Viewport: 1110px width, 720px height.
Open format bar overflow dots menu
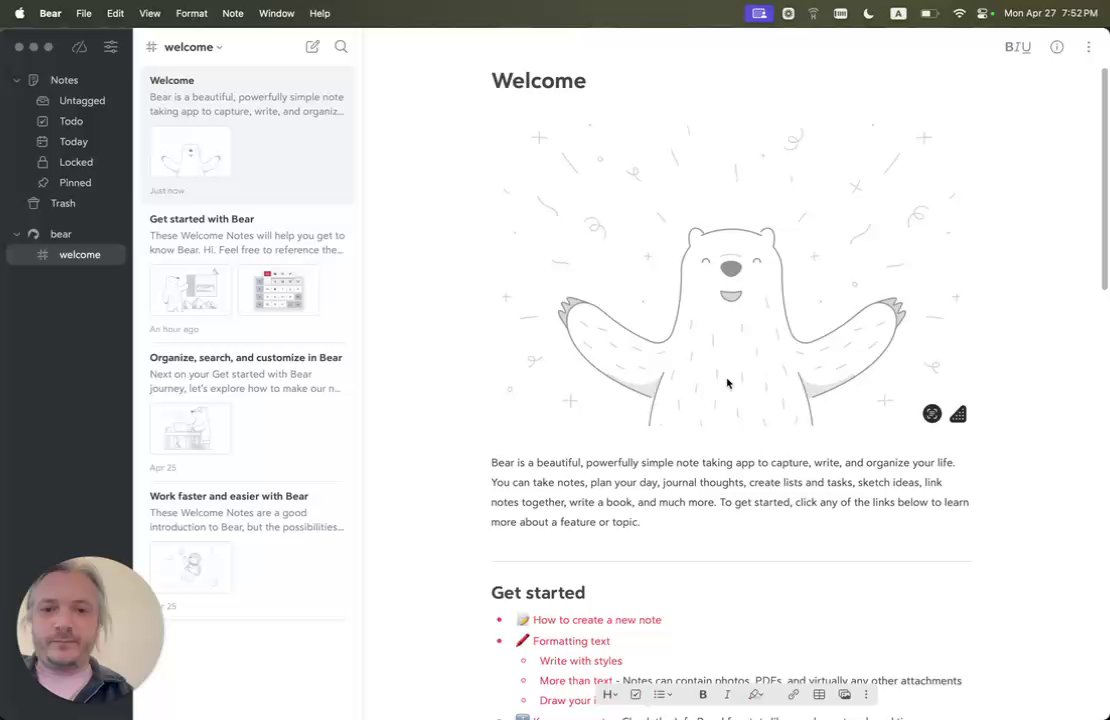point(866,695)
